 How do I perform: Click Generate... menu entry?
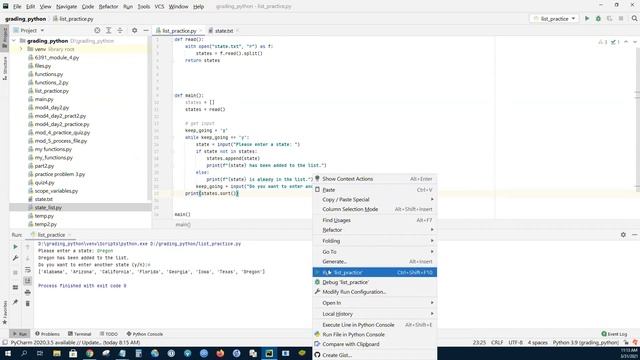click(x=375, y=262)
